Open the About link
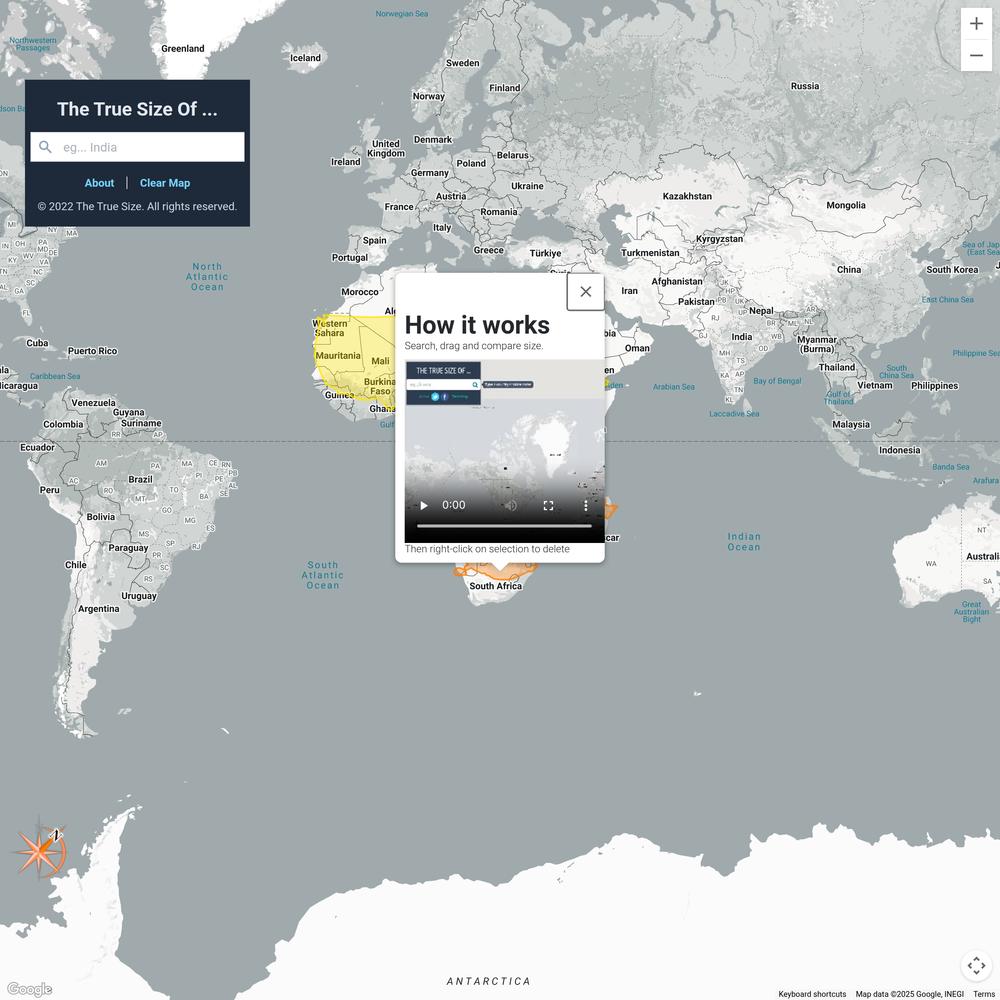 click(99, 183)
